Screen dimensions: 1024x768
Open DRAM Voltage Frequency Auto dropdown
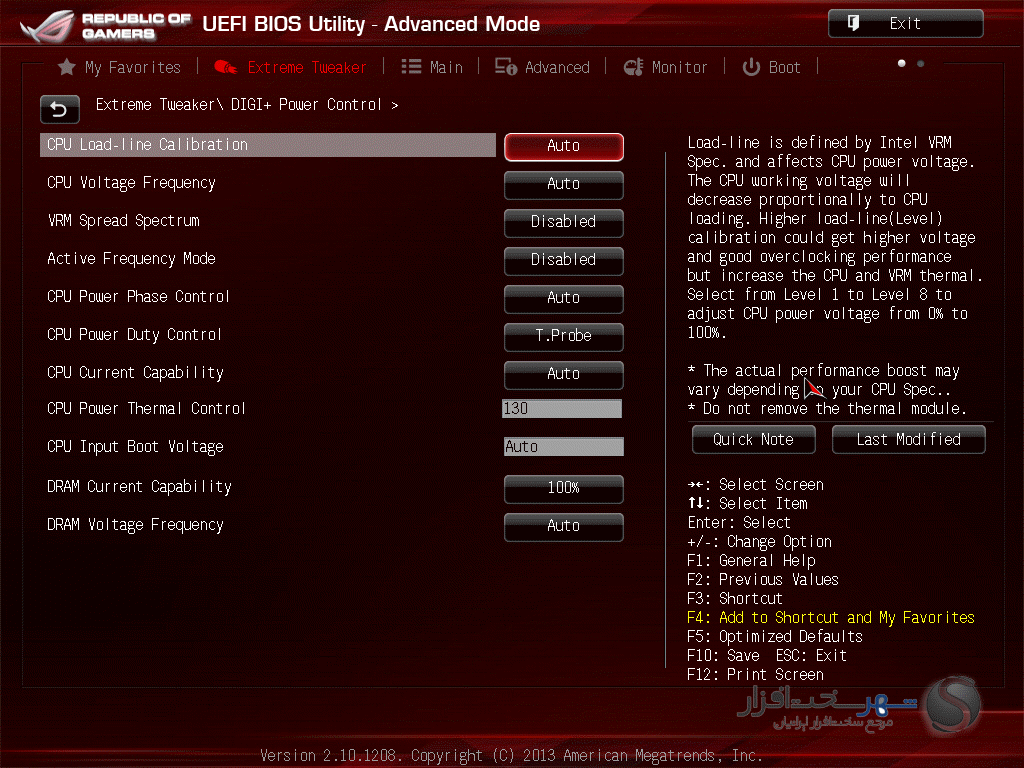point(564,526)
